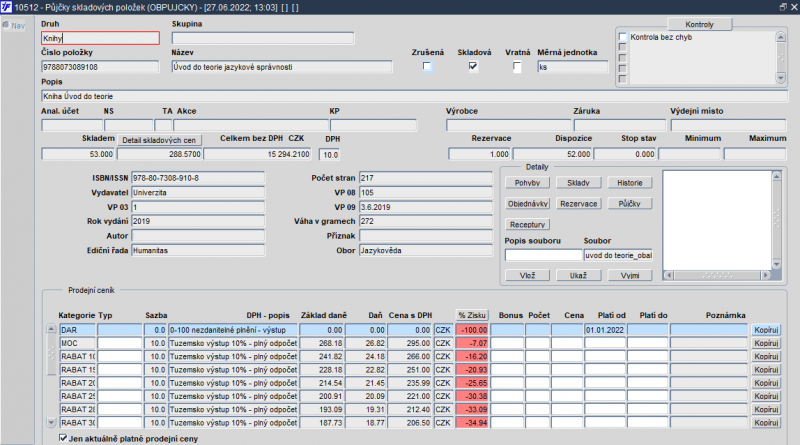Click the Soubor field
The height and width of the screenshot is (445, 800).
click(618, 255)
